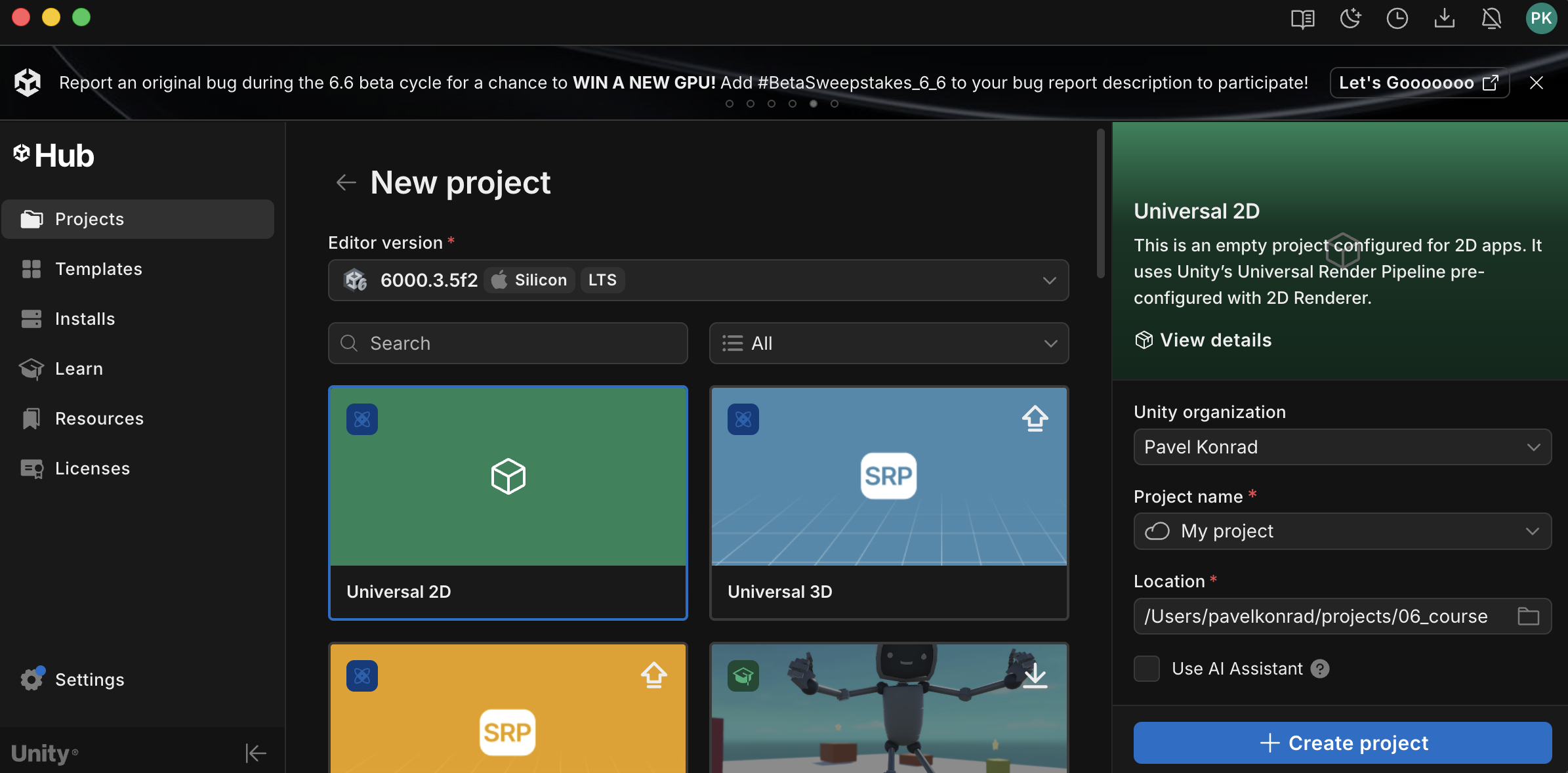Open the history clock icon
Viewport: 1568px width, 773px height.
click(x=1397, y=18)
